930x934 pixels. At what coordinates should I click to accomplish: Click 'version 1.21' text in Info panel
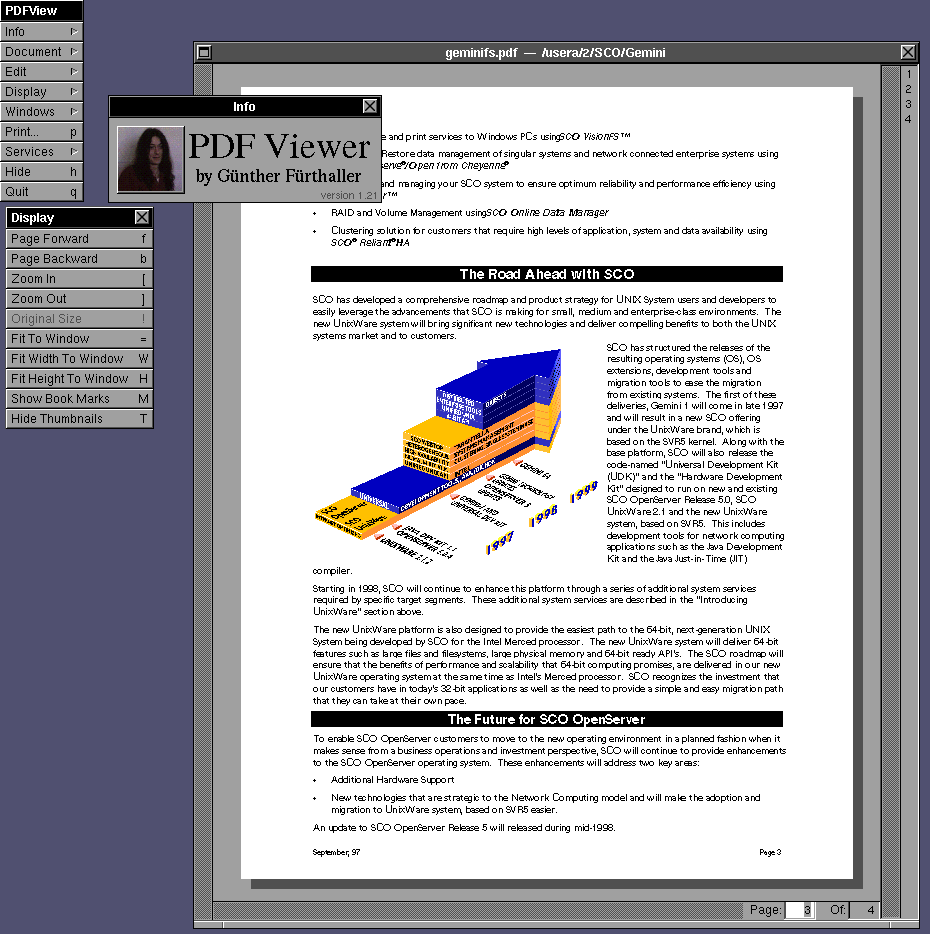pos(349,195)
